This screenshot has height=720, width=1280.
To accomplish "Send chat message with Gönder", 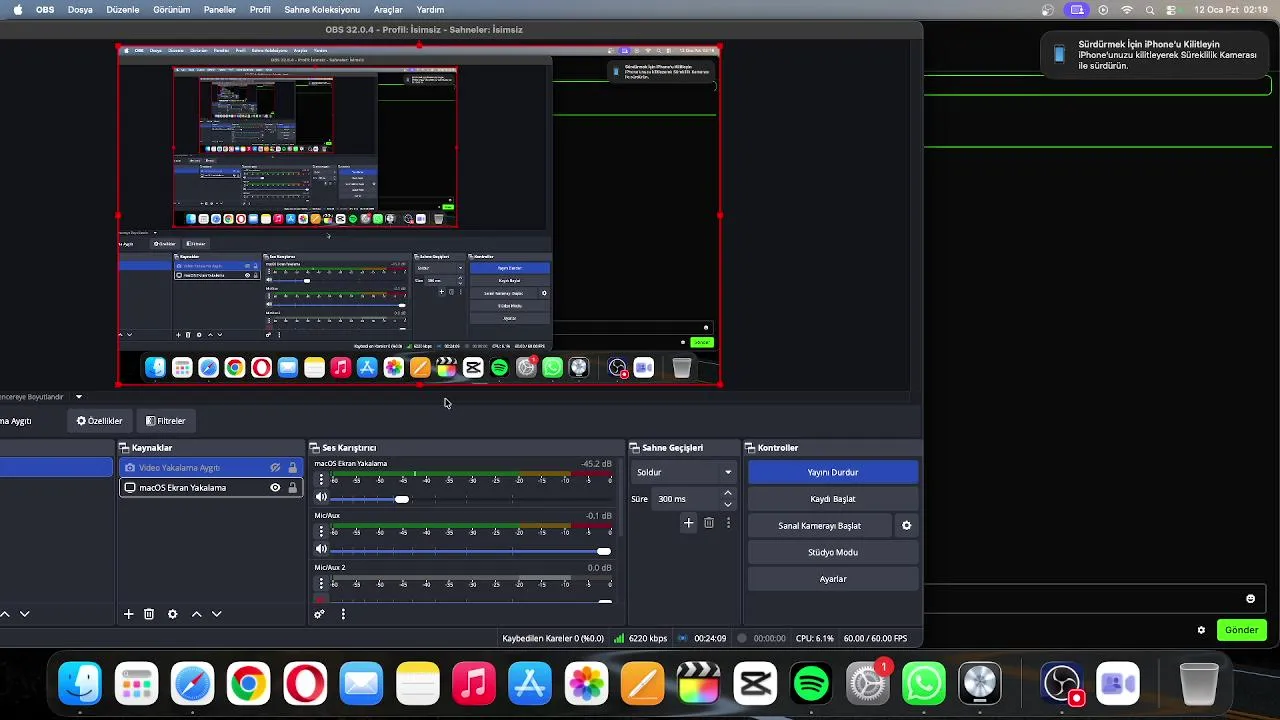I will (1241, 630).
